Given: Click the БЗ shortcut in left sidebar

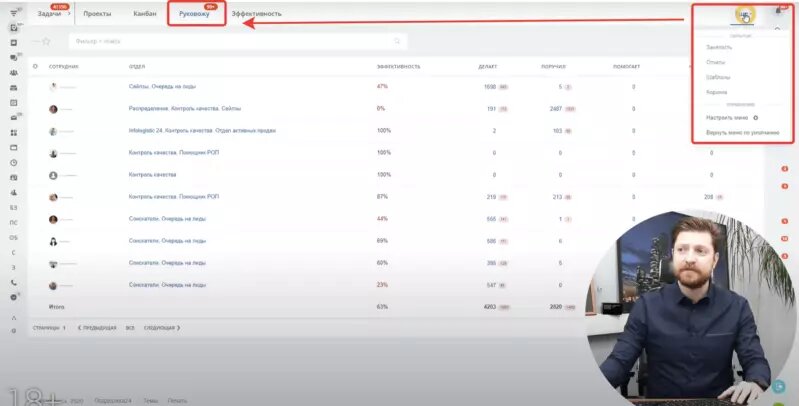Looking at the screenshot, I should [x=14, y=208].
